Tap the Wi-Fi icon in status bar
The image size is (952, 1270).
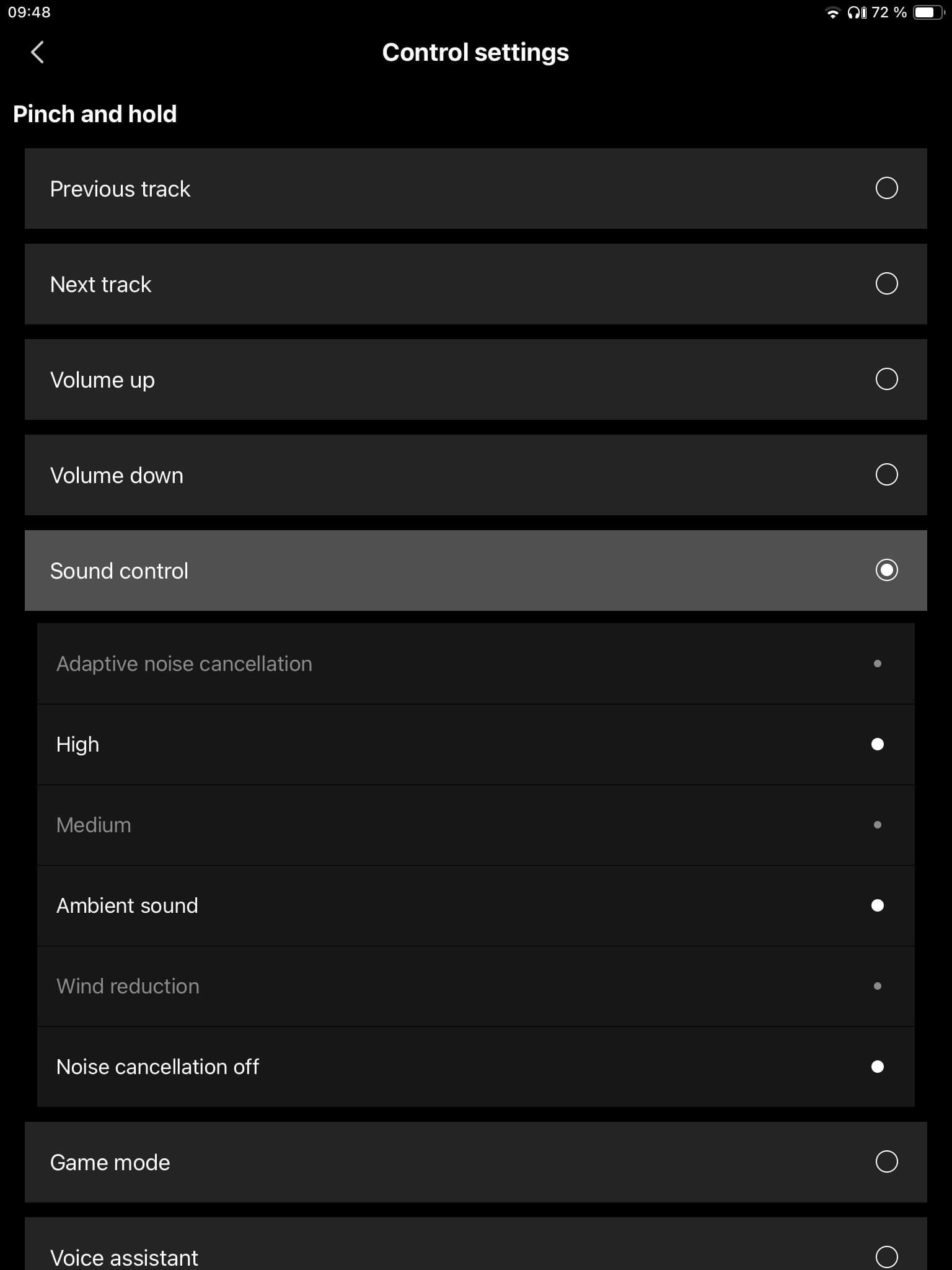coord(832,12)
